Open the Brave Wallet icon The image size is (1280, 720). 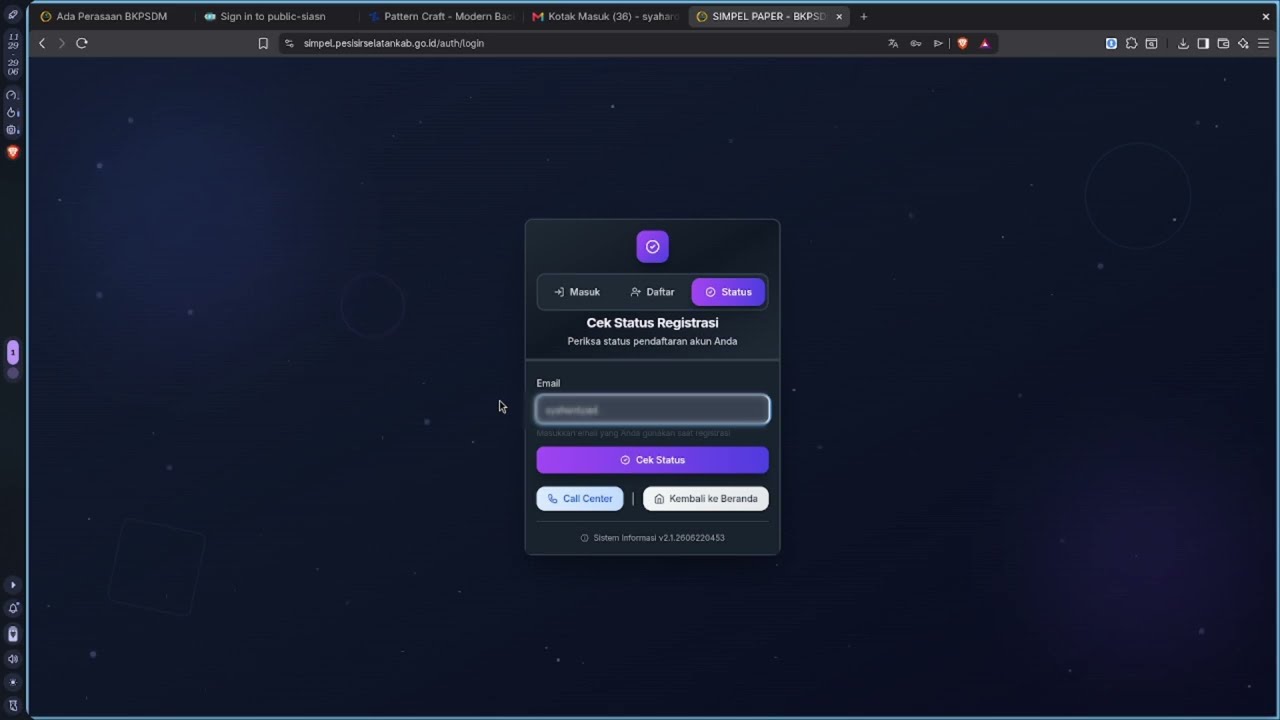pyautogui.click(x=1223, y=43)
